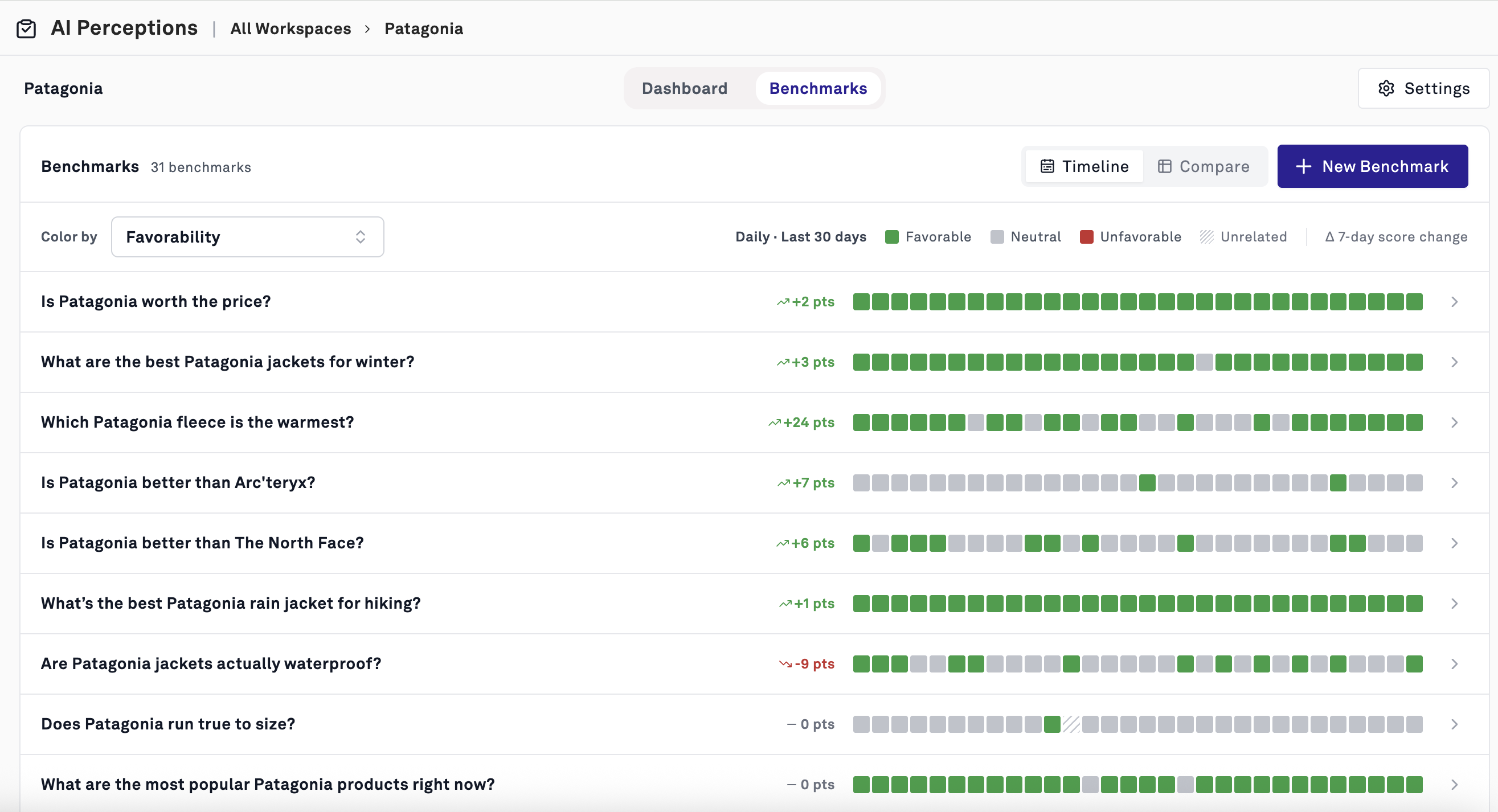Screen dimensions: 1498x812
Task: Expand the Patagonia vs Arc'teryx row
Action: click(x=1454, y=483)
